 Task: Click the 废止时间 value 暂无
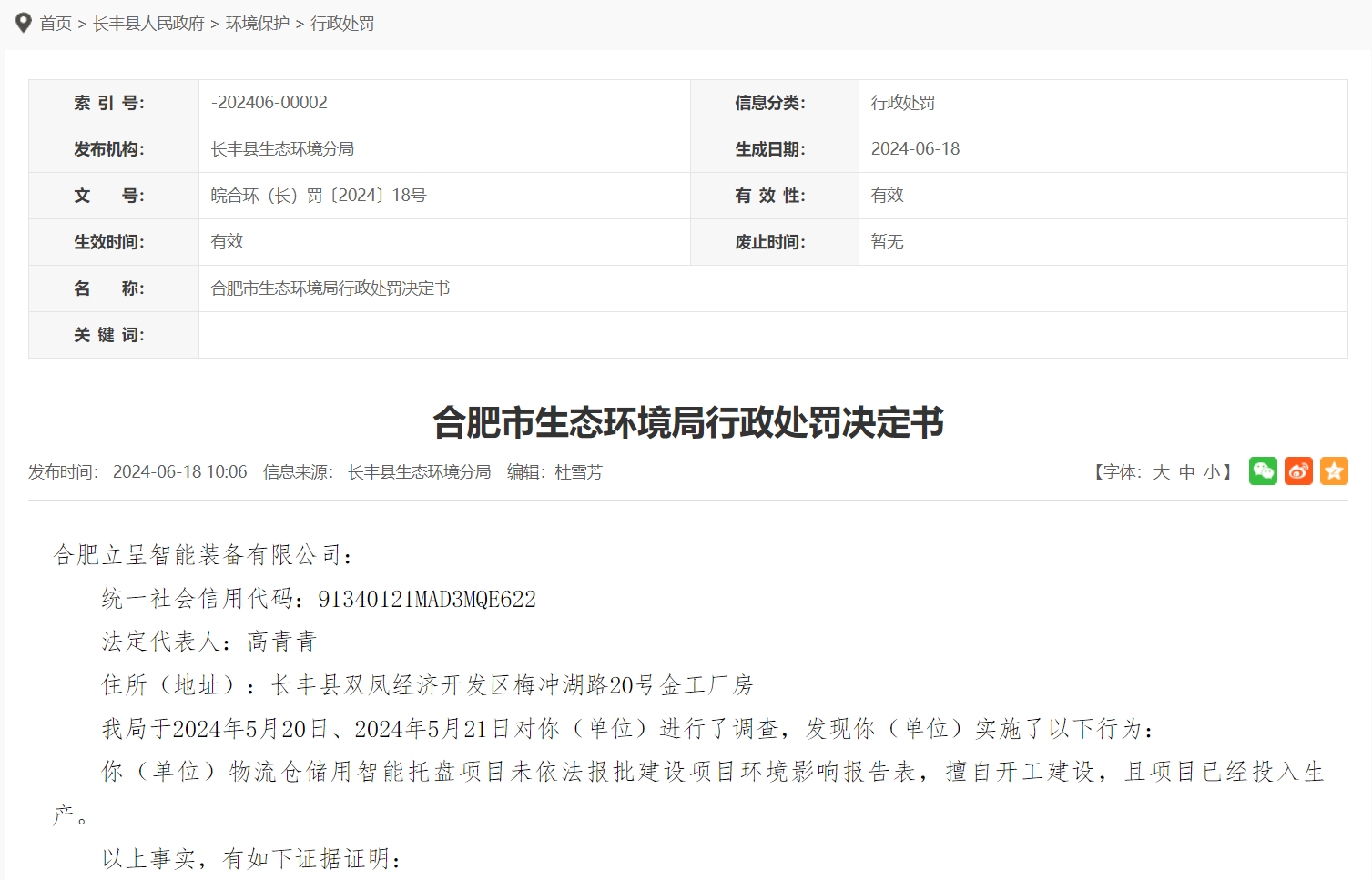pos(888,242)
